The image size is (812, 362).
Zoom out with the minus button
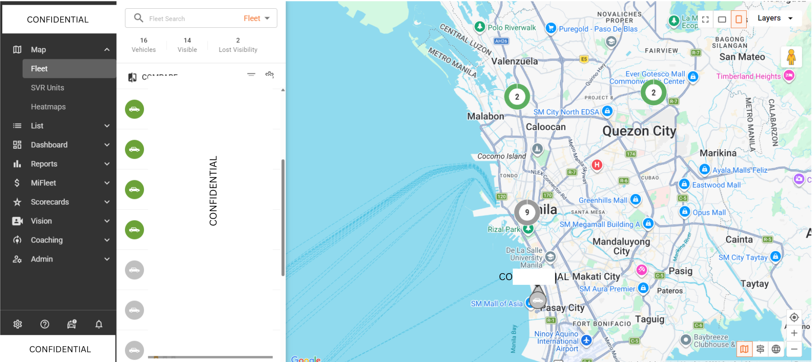[x=794, y=349]
